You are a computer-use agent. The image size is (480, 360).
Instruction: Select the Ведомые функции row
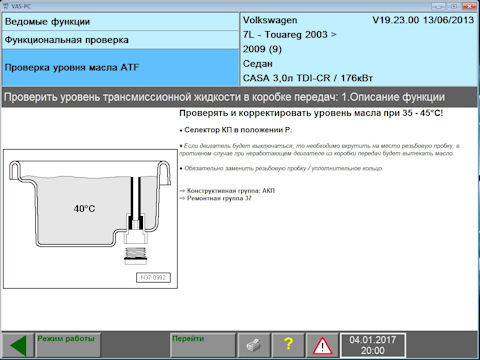pyautogui.click(x=120, y=22)
